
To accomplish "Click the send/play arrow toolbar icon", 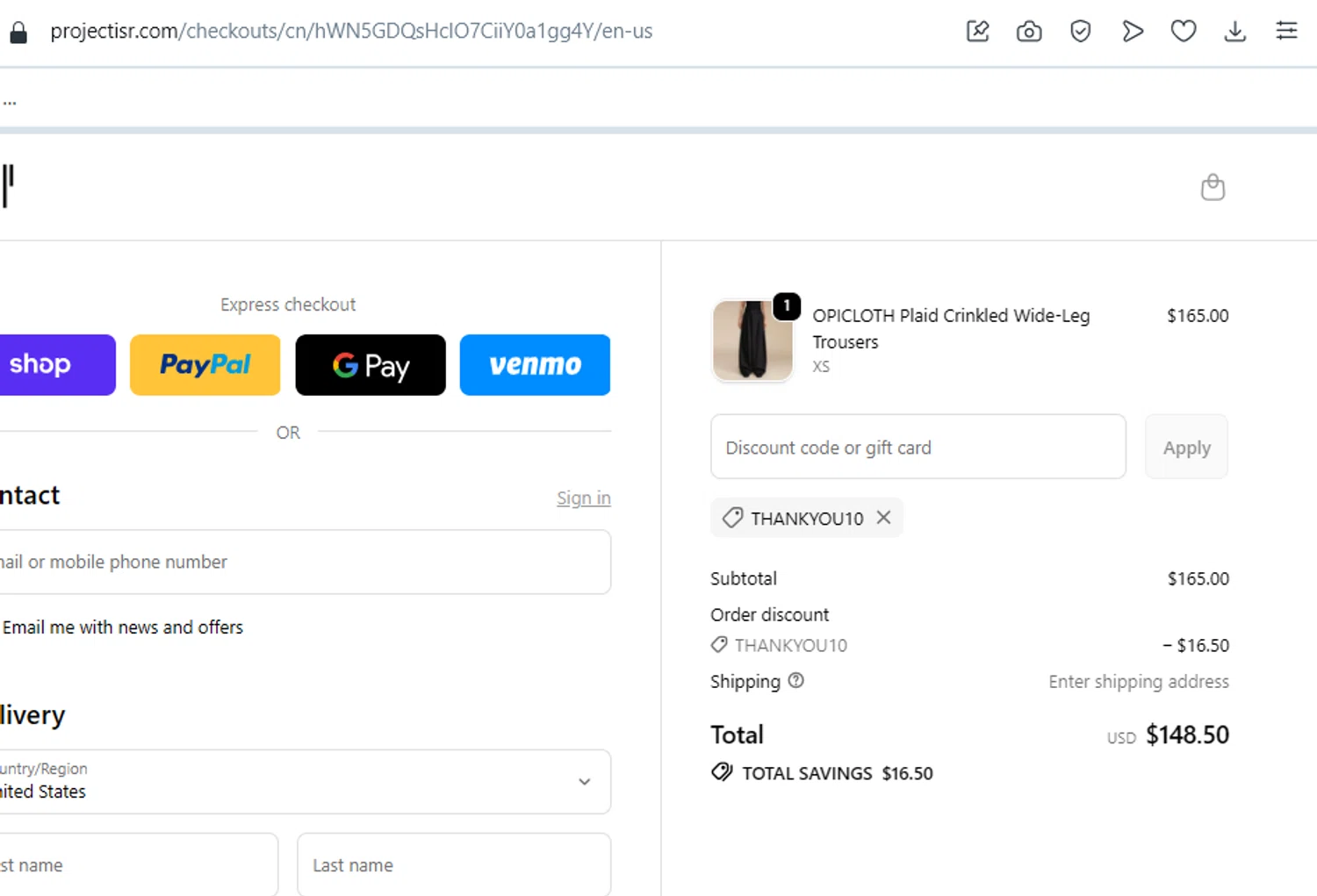I will point(1133,32).
